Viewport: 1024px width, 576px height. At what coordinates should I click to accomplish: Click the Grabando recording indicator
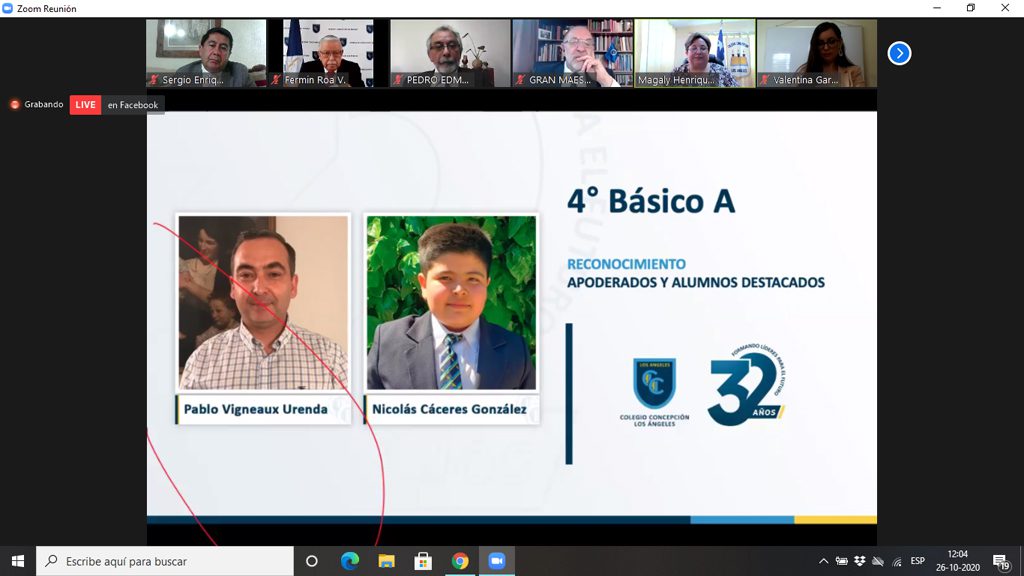pos(37,105)
